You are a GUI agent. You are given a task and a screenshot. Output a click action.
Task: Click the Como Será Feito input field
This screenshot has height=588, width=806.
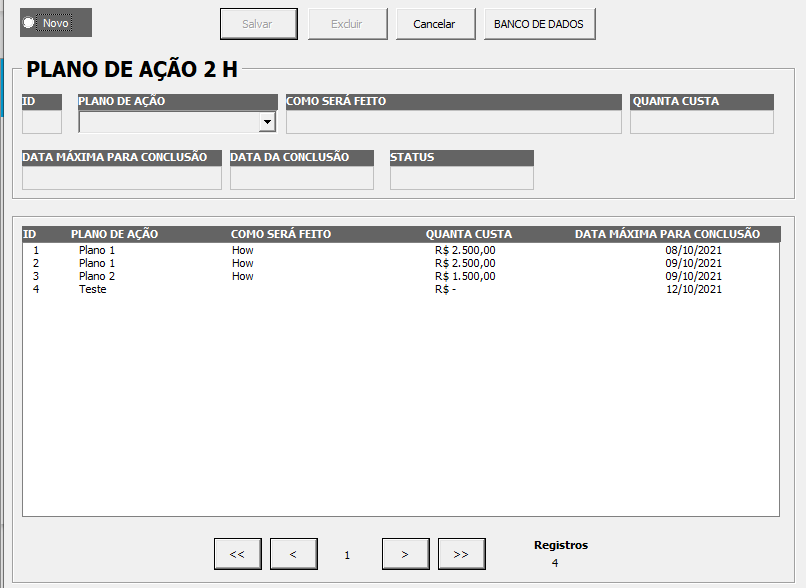[454, 122]
